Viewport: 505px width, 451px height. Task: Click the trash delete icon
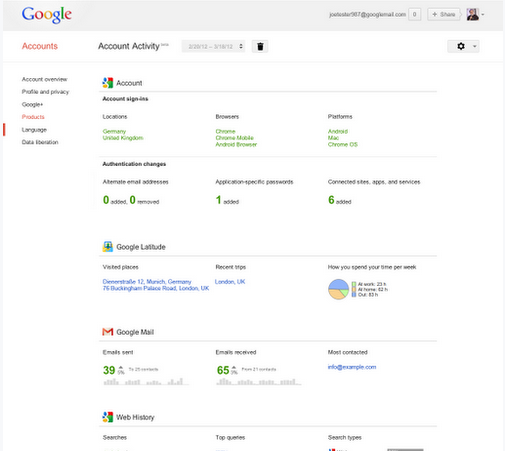tap(260, 46)
